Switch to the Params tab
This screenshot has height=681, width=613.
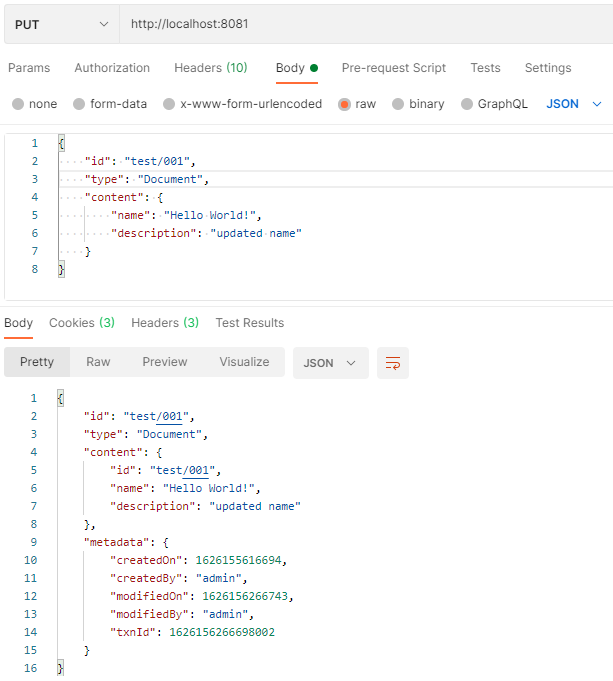pos(29,68)
